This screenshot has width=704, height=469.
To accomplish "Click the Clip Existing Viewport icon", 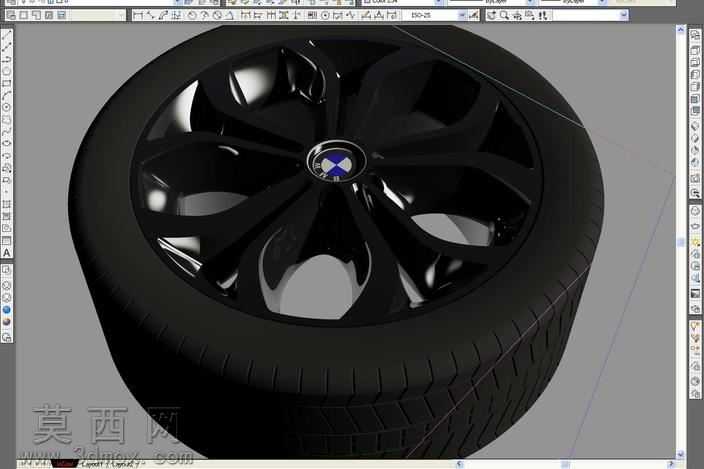I will [61, 15].
